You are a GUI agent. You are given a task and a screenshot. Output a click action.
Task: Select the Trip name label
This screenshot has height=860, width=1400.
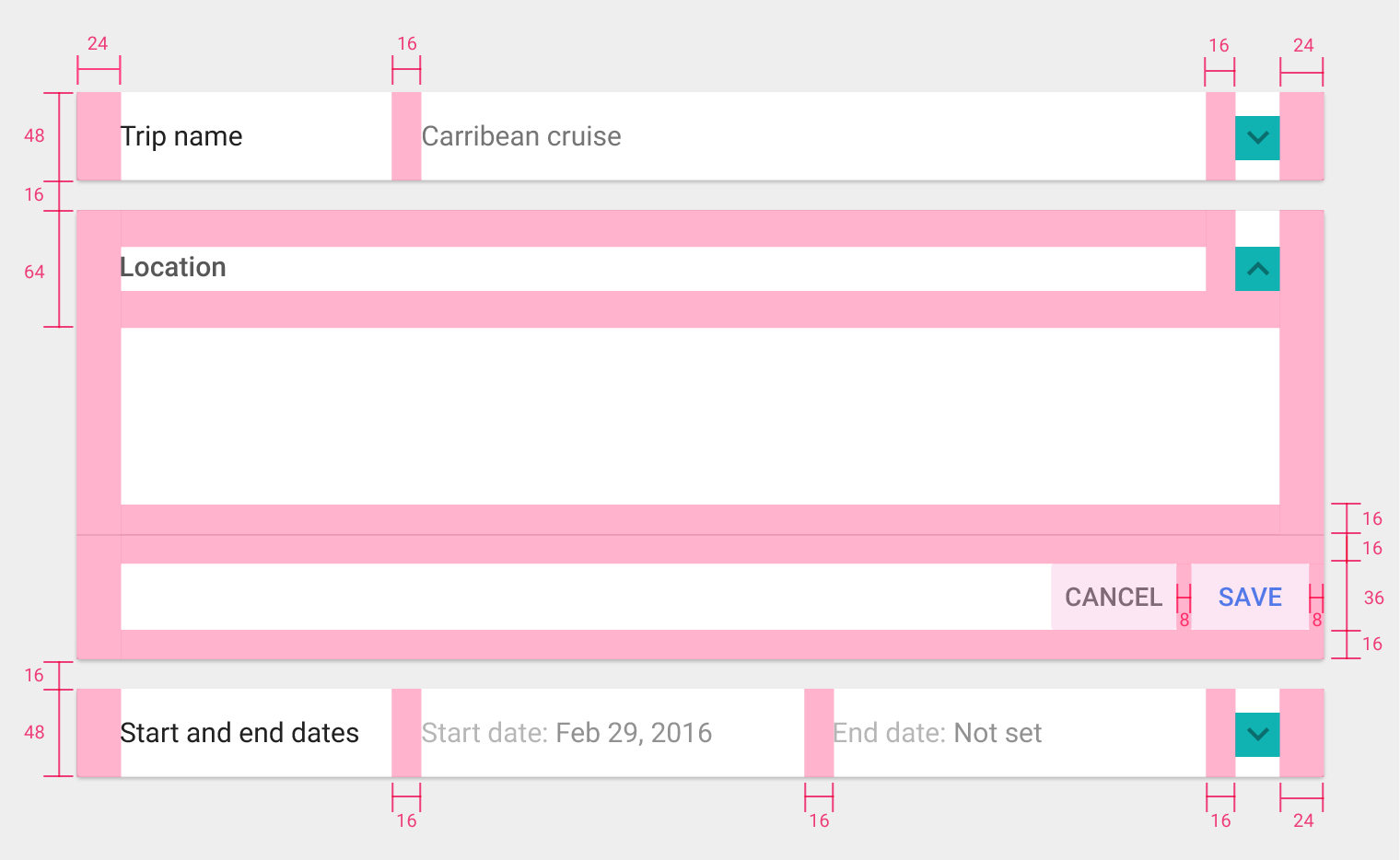coord(181,136)
